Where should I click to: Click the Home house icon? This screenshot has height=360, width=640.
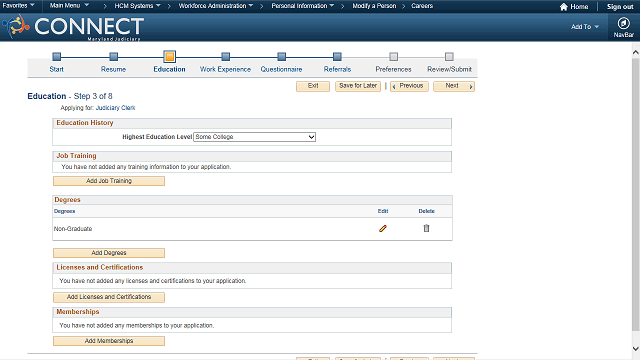[x=564, y=7]
